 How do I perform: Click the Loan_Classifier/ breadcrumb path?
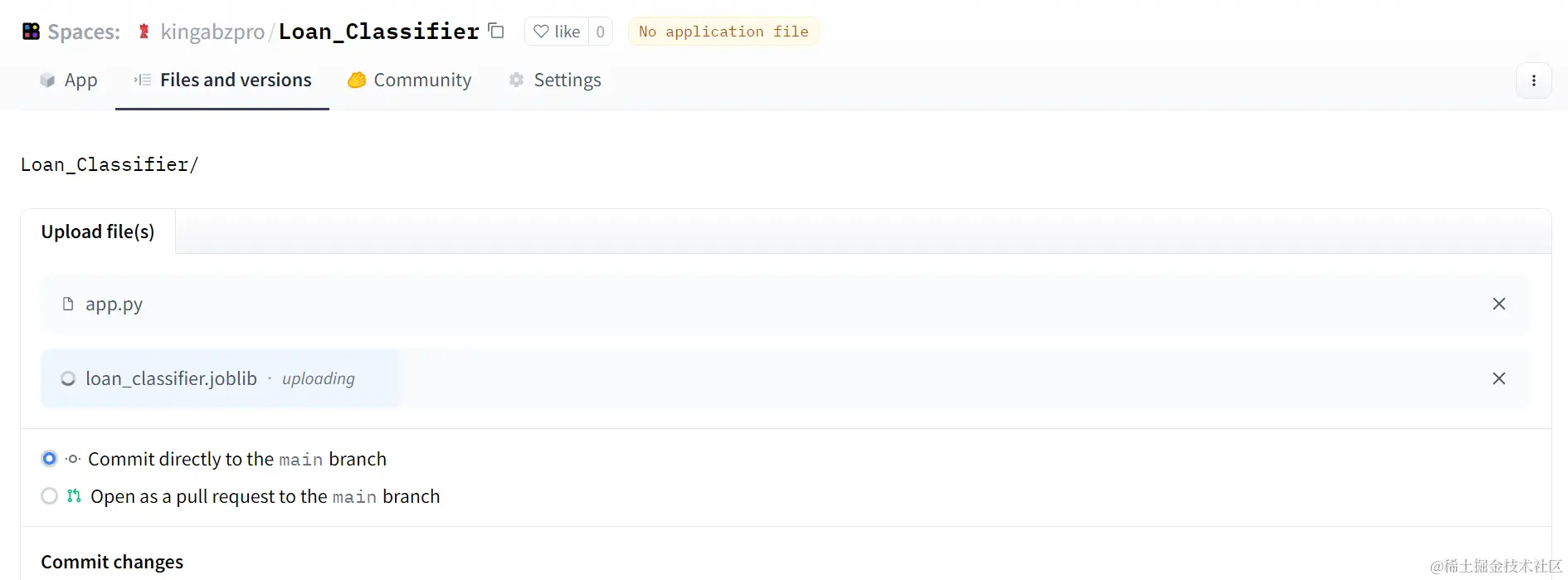tap(110, 164)
